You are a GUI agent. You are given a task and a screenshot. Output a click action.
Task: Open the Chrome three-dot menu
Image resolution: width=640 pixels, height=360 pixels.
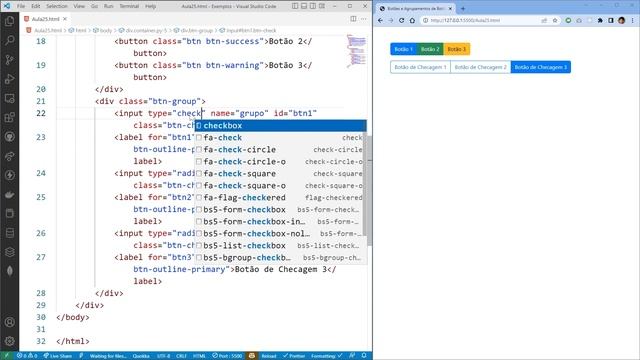[633, 20]
